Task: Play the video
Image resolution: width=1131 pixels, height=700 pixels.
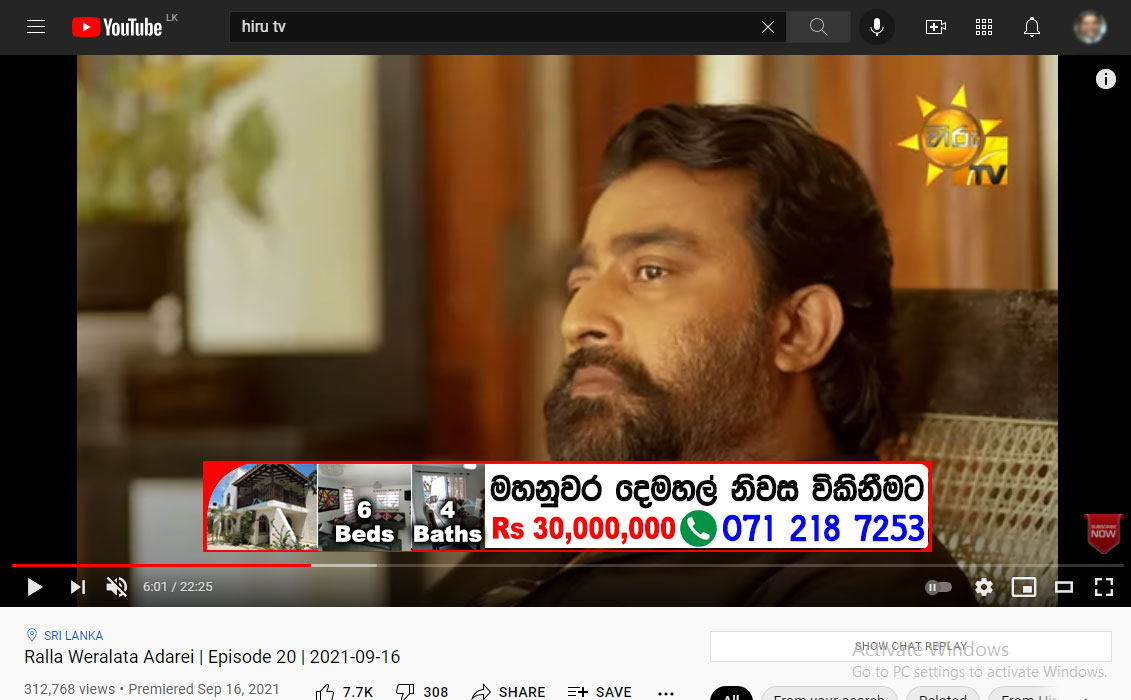Action: 34,587
